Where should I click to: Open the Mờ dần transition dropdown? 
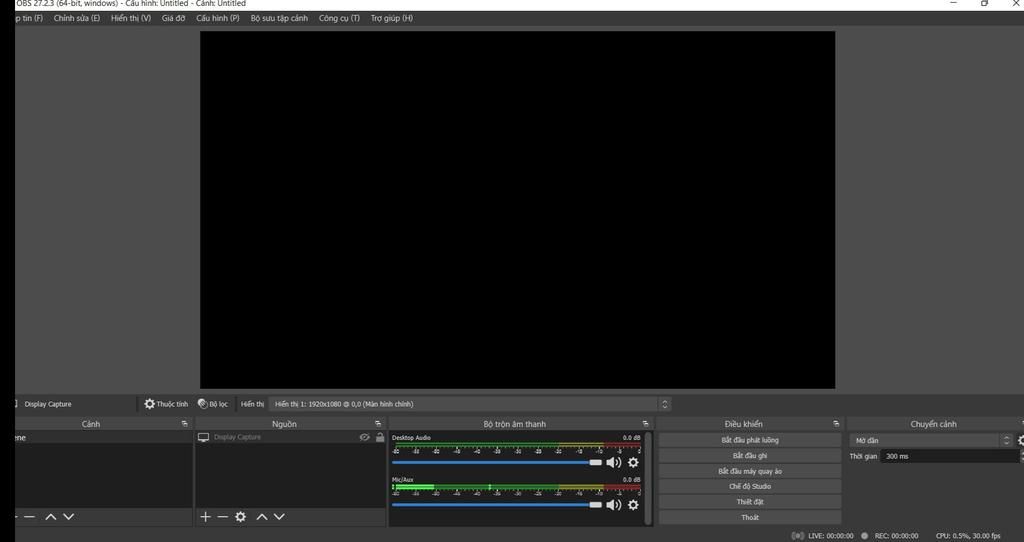coord(931,441)
